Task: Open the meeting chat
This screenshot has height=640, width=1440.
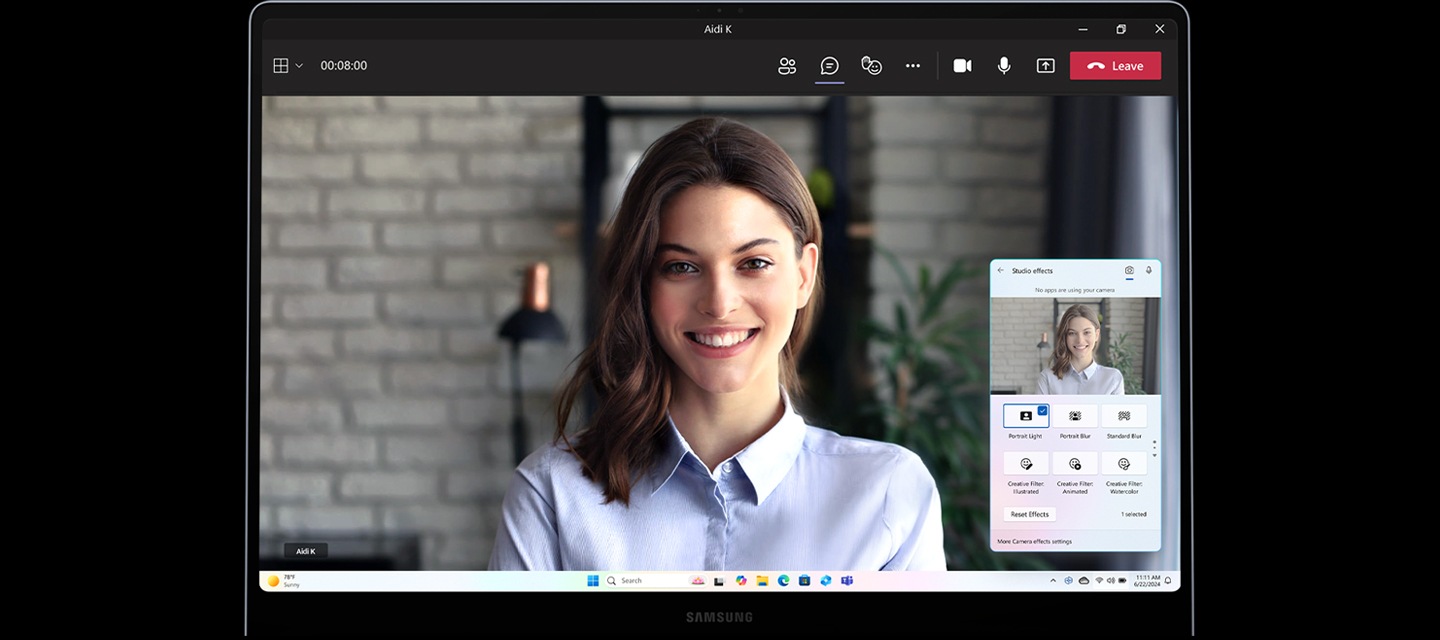Action: (829, 66)
